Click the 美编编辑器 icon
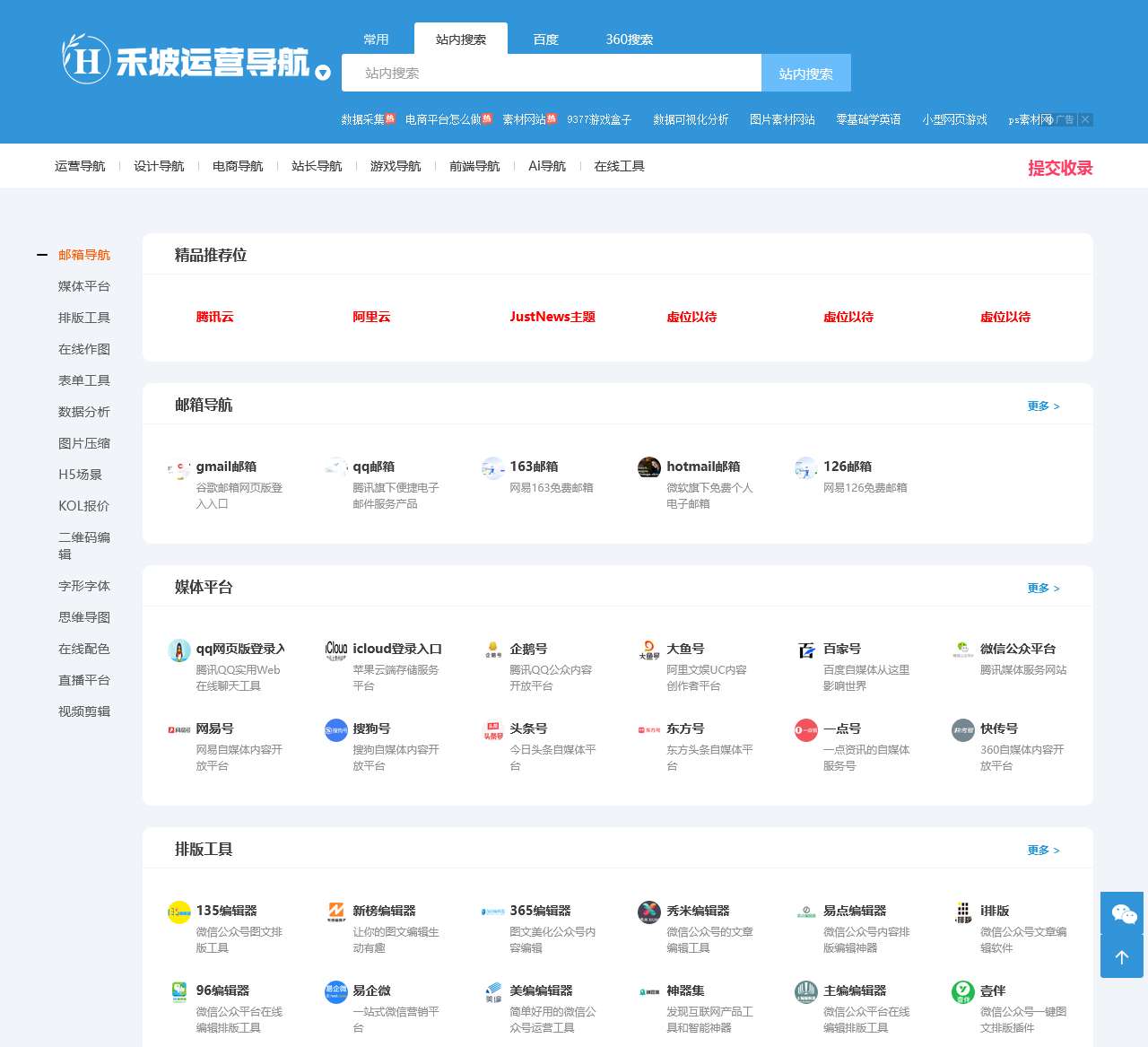This screenshot has height=1047, width=1148. (493, 992)
